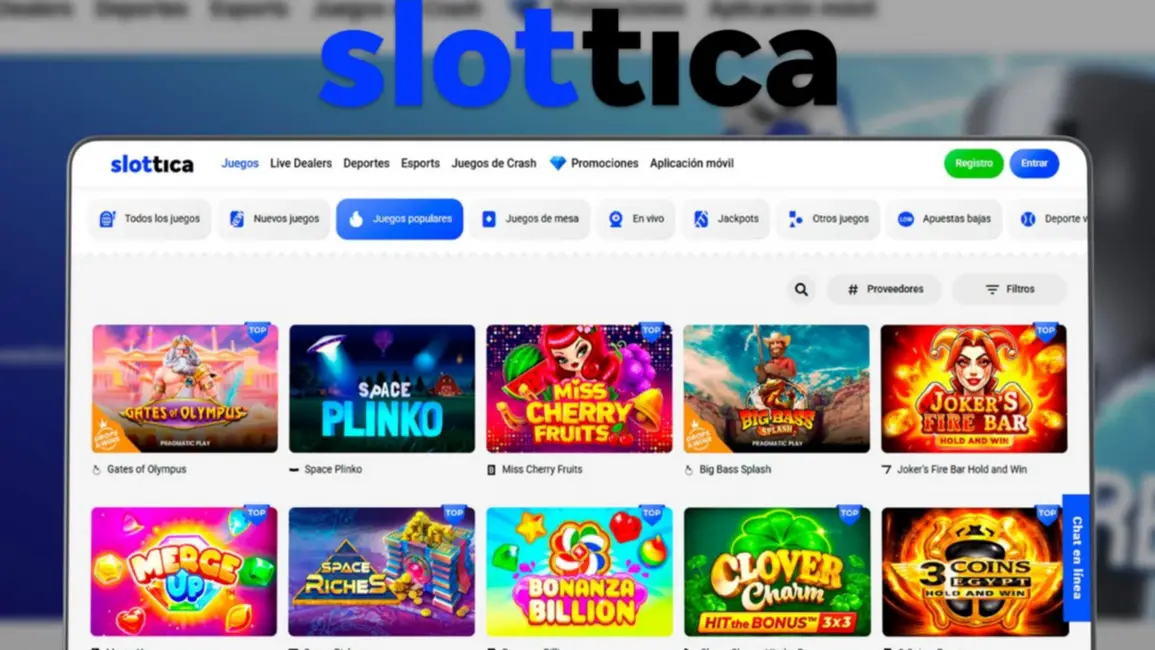Viewport: 1155px width, 650px height.
Task: Go to Juegos de Crash section
Action: pos(494,164)
